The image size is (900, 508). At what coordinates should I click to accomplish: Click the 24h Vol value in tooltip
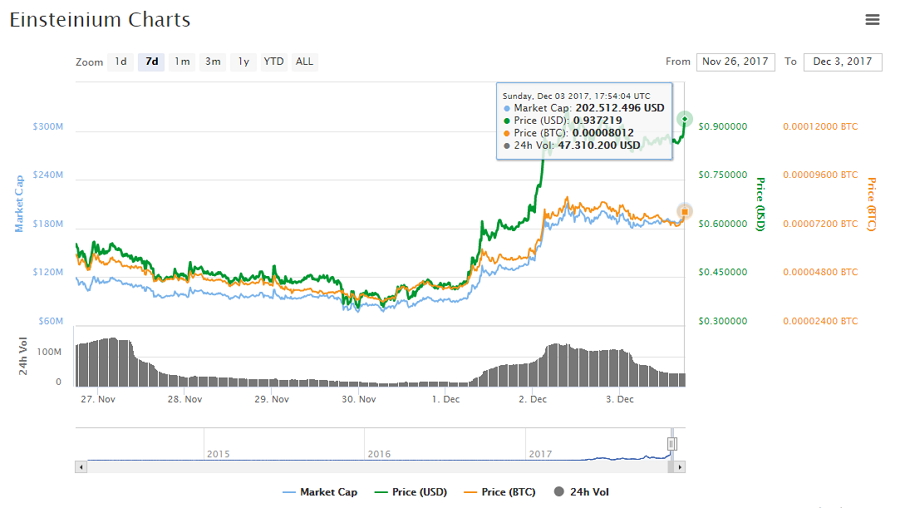pyautogui.click(x=599, y=145)
